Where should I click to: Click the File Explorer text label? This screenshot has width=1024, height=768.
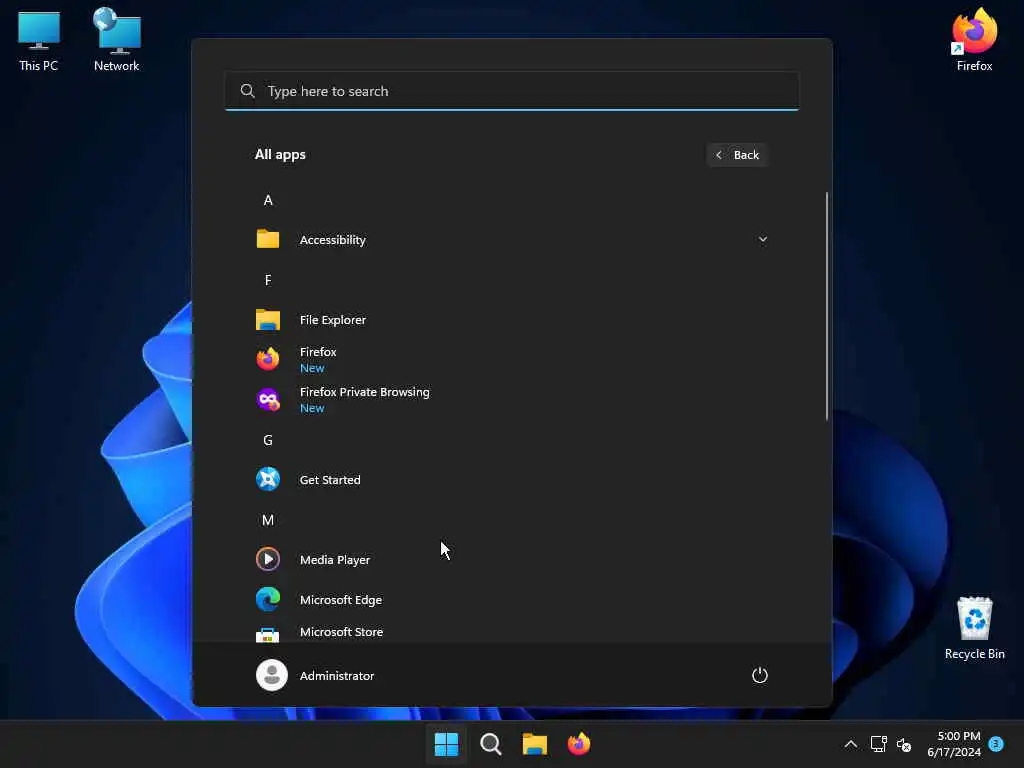point(332,320)
